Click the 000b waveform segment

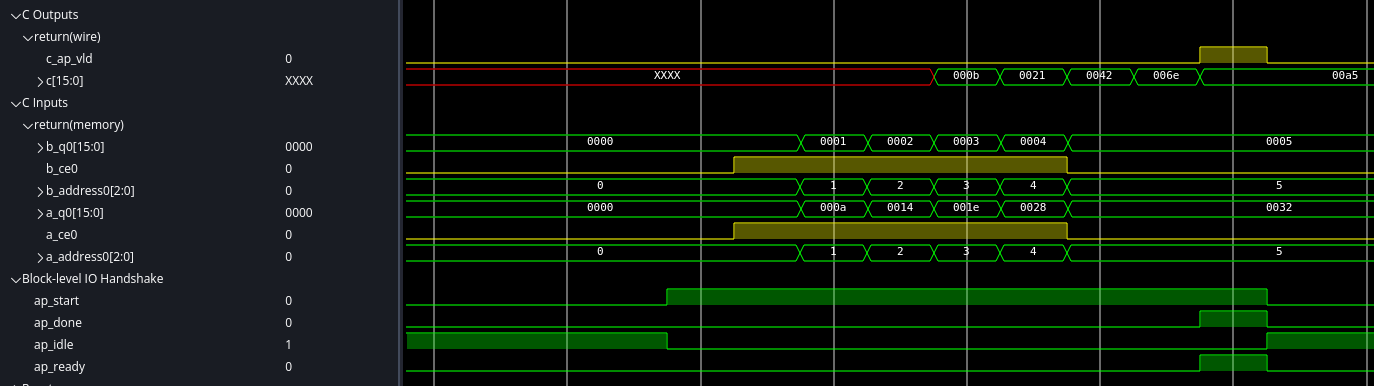(966, 76)
